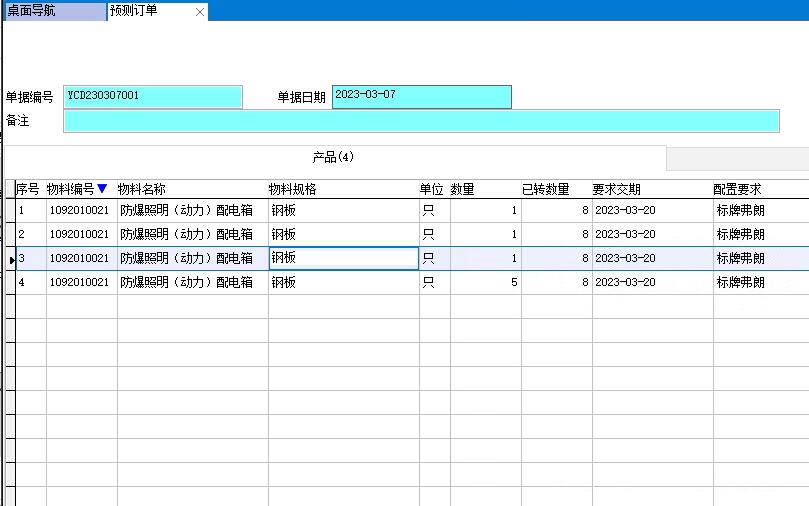Click the active 钢板 cell in row 3
This screenshot has width=809, height=506.
343,258
